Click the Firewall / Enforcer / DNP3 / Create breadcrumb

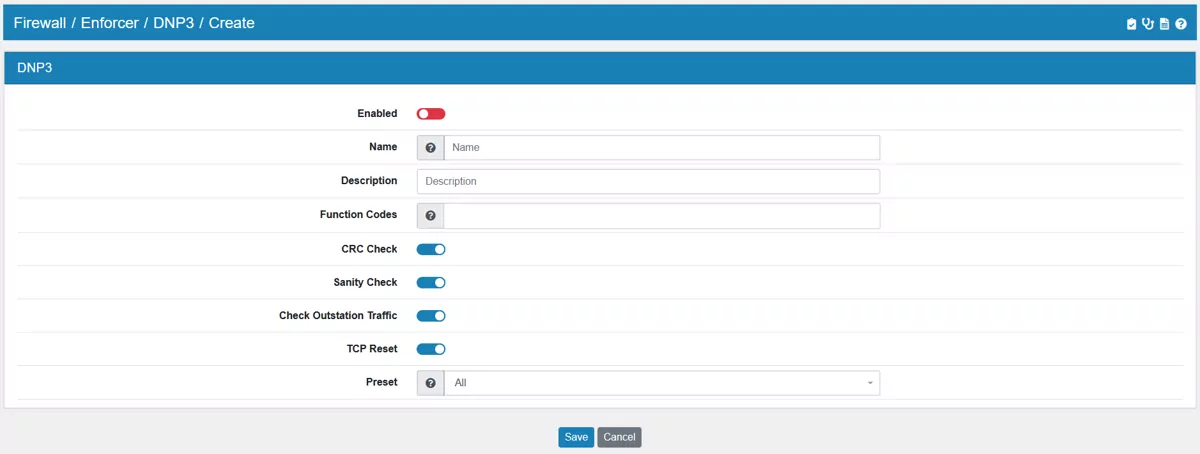(x=134, y=23)
